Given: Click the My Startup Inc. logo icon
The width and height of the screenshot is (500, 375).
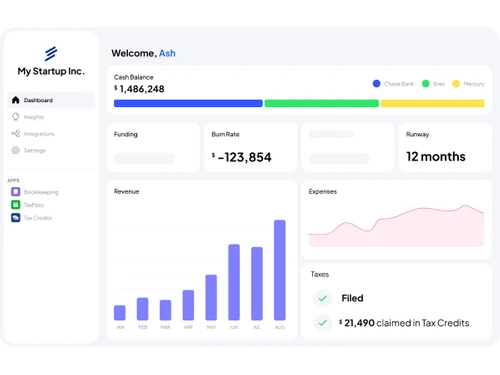Looking at the screenshot, I should [51, 54].
